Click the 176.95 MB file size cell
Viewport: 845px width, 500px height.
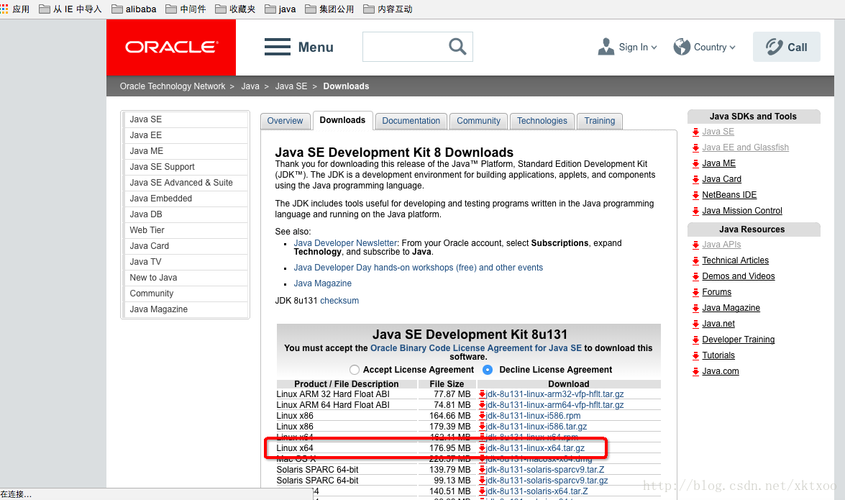450,448
